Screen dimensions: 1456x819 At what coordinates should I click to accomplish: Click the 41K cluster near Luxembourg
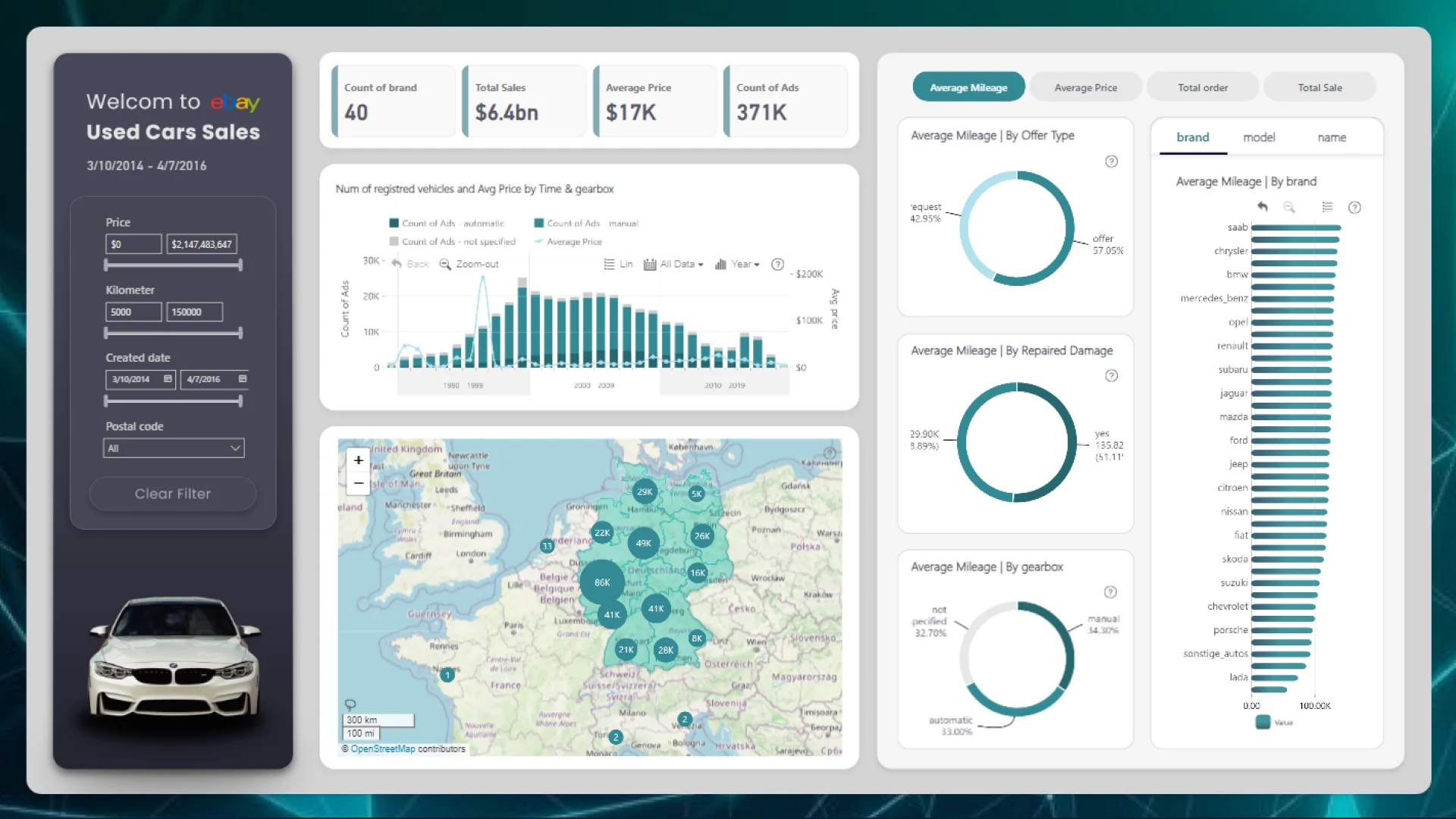(612, 615)
